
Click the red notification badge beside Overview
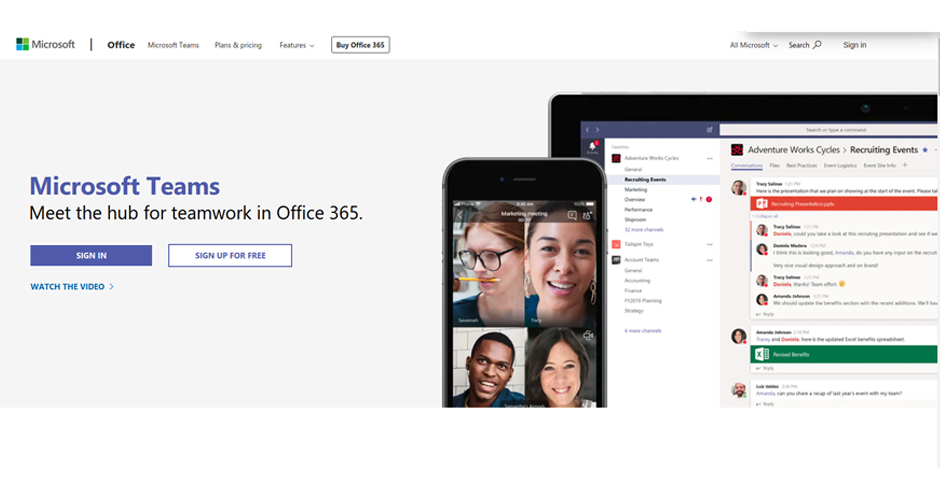(x=709, y=200)
